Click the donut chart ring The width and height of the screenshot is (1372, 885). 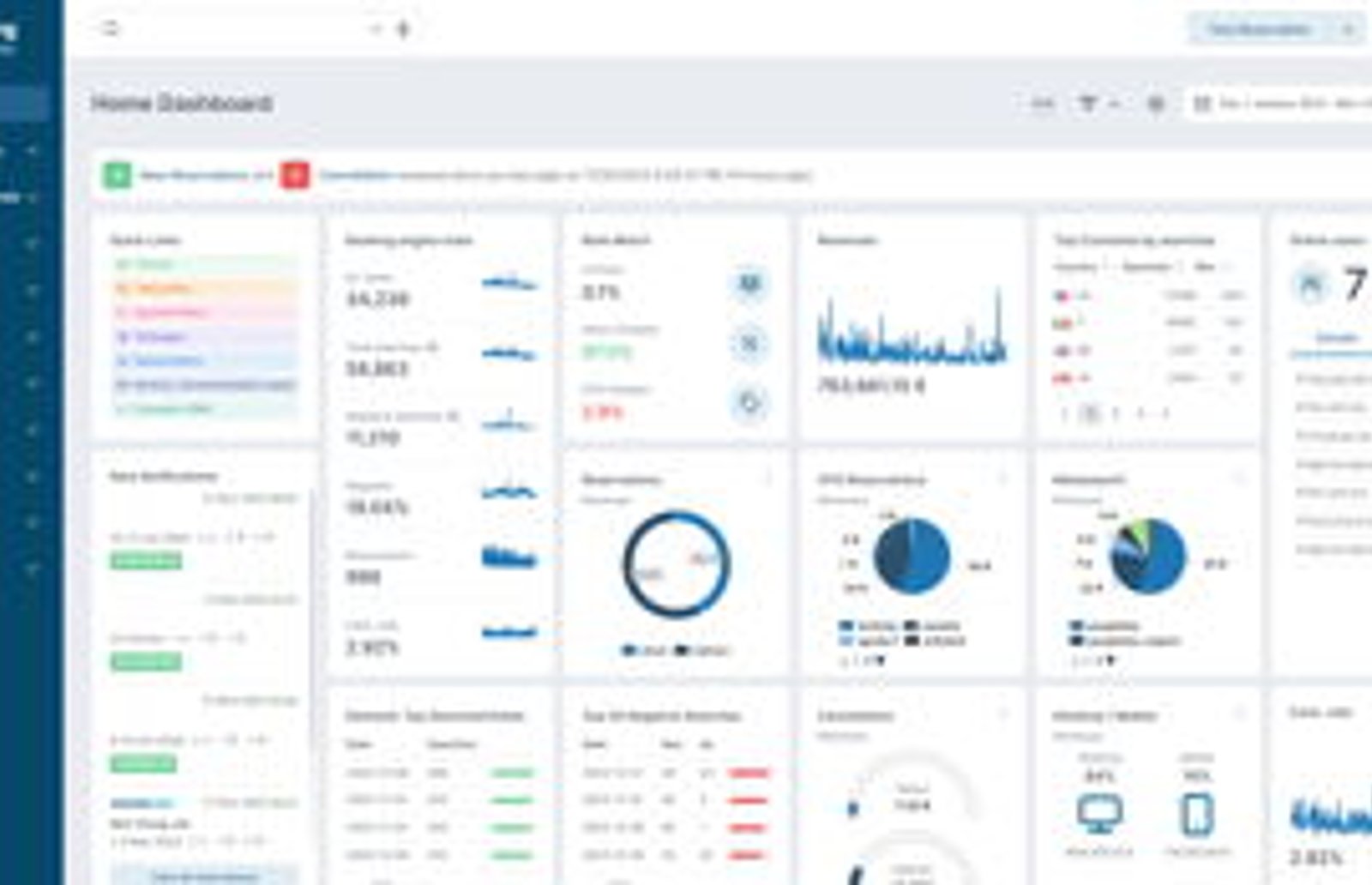[x=676, y=564]
